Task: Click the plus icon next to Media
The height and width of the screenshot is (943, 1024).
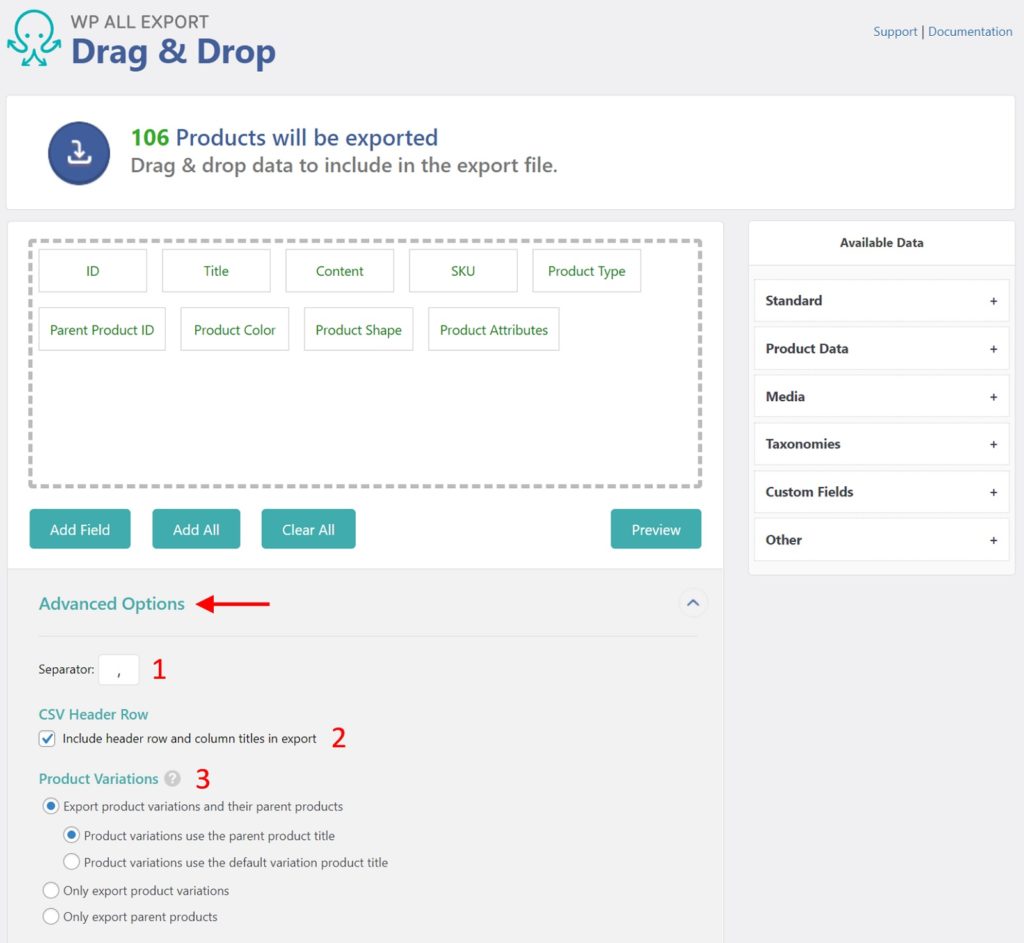Action: (993, 396)
